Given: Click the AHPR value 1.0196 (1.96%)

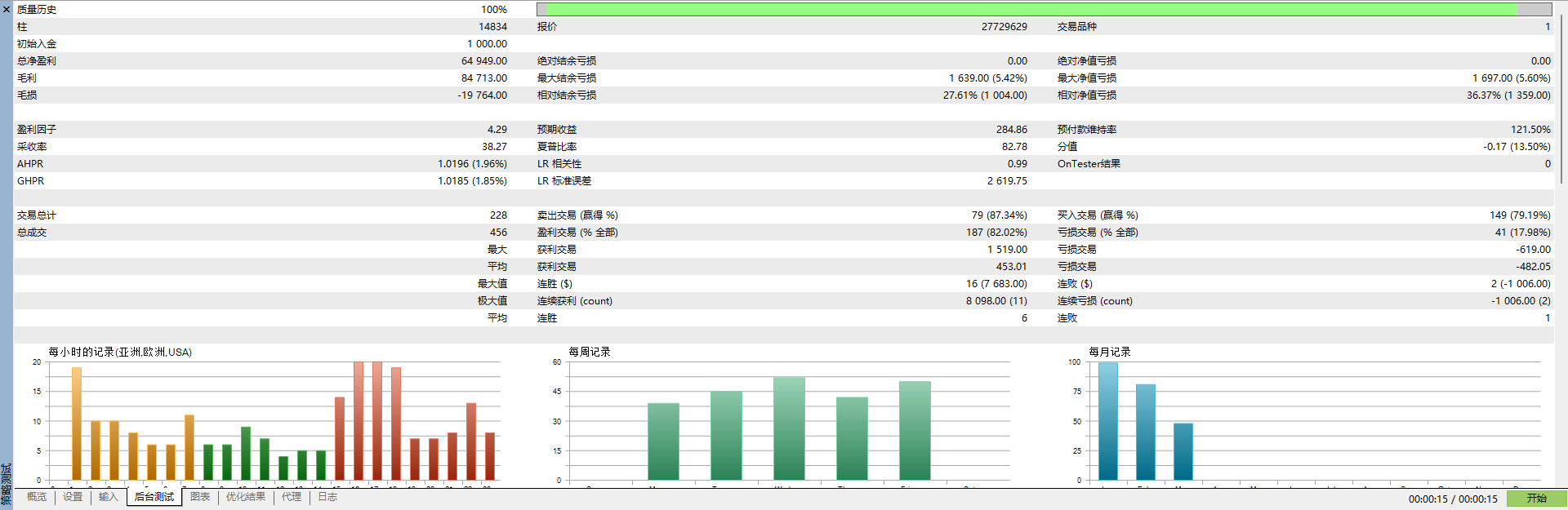Looking at the screenshot, I should coord(472,164).
